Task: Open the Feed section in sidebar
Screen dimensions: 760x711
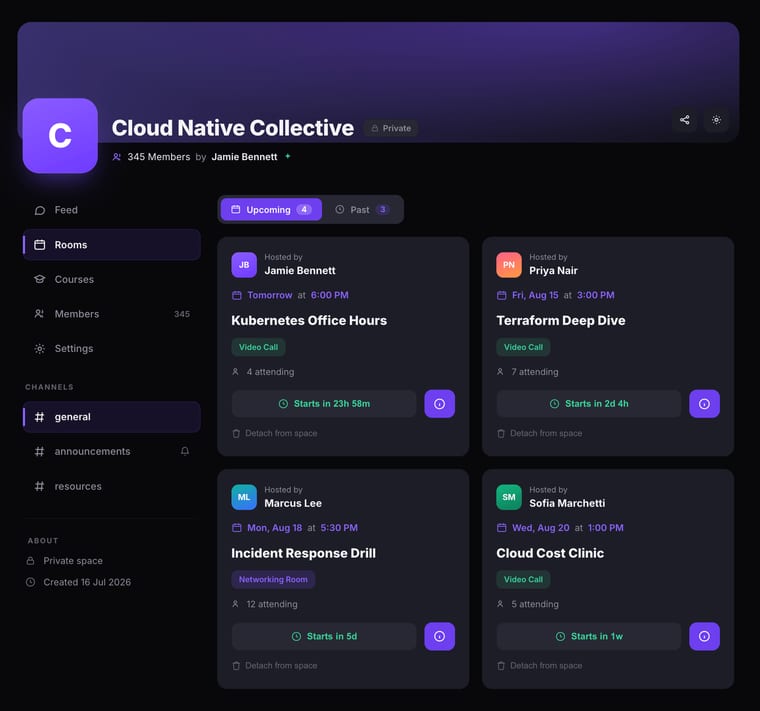Action: point(112,210)
